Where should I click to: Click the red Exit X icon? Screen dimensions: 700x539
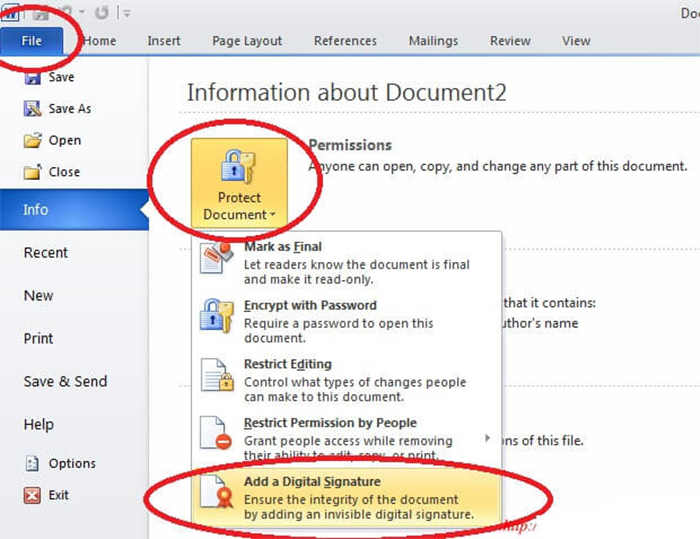click(x=32, y=495)
